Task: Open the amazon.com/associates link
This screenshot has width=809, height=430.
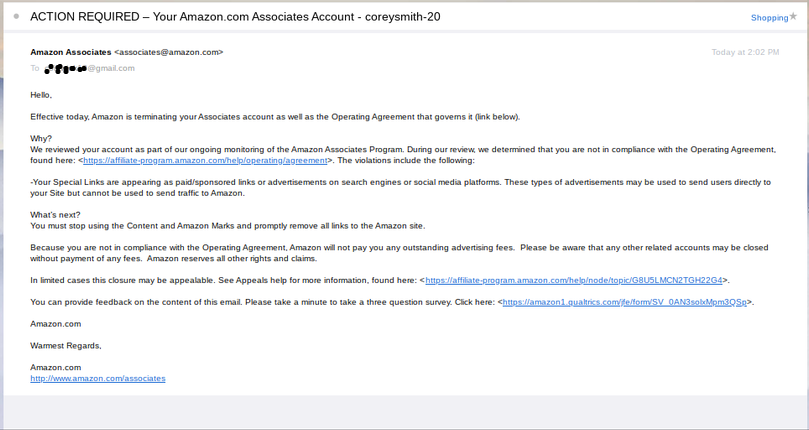Action: (x=98, y=378)
